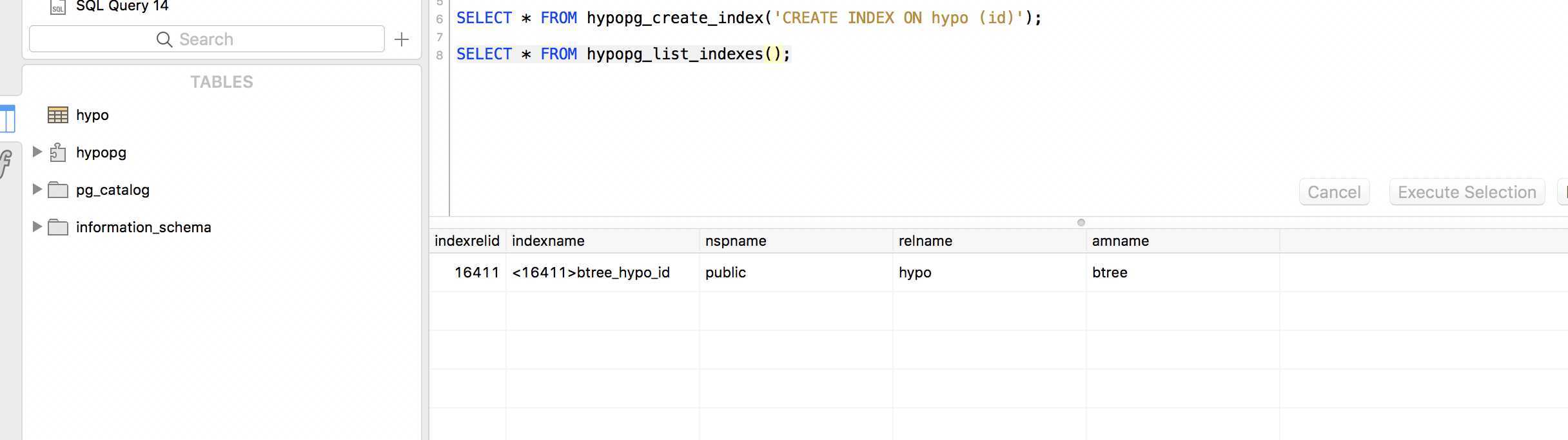Click the Cancel button
The image size is (1568, 440).
(x=1334, y=192)
